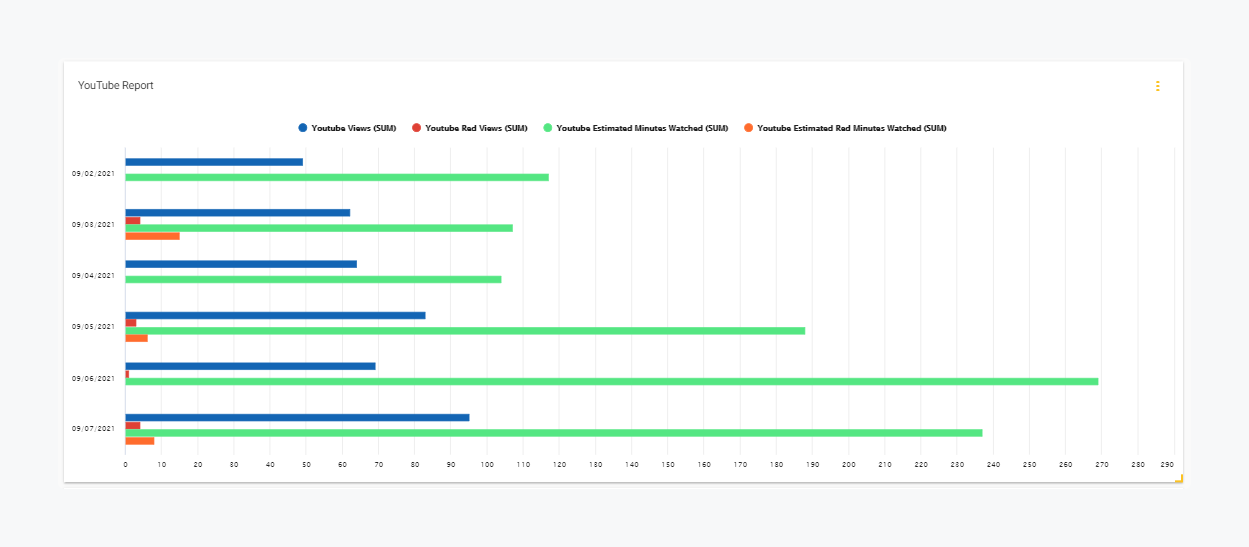The image size is (1249, 547).
Task: Click the green minutes bar for 09/05/2021
Action: tap(465, 330)
